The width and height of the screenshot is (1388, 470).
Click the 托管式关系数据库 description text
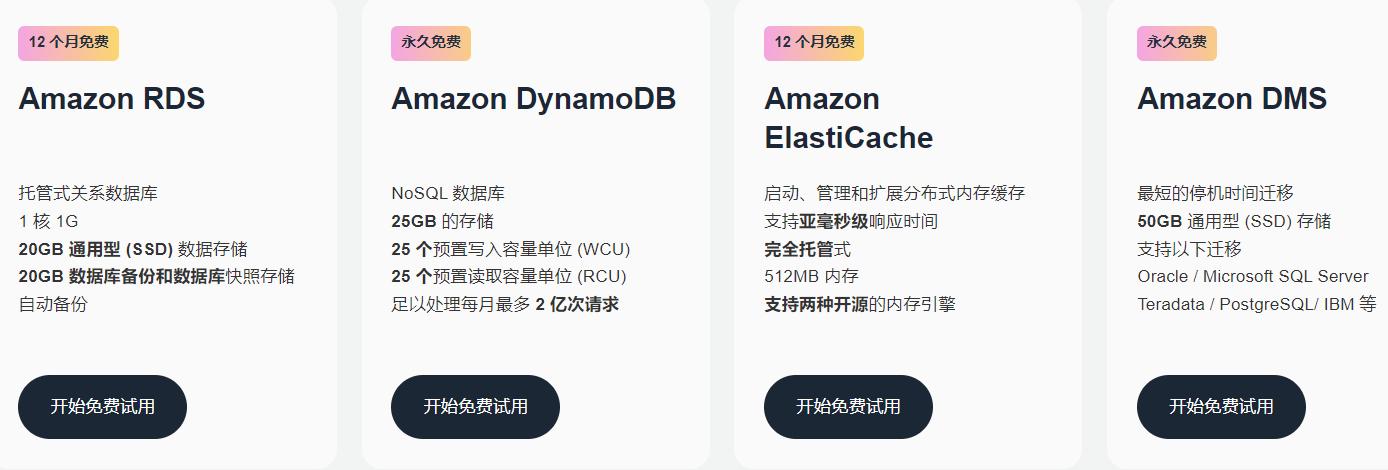pyautogui.click(x=88, y=193)
